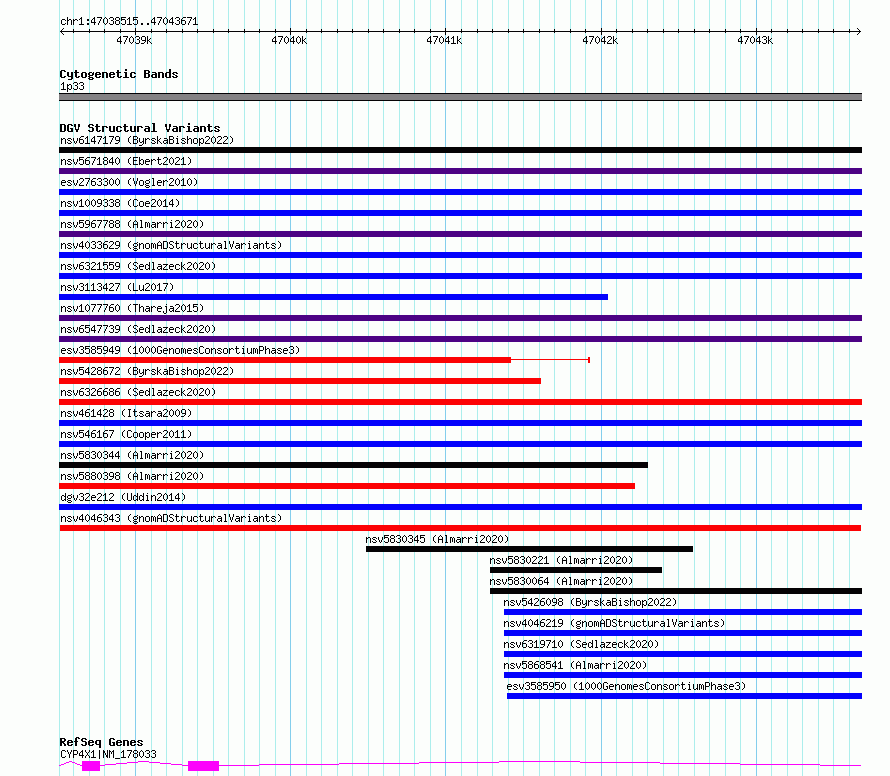Select nsv6326686 (Sedlazeck2020) label
The height and width of the screenshot is (776, 890).
138,392
